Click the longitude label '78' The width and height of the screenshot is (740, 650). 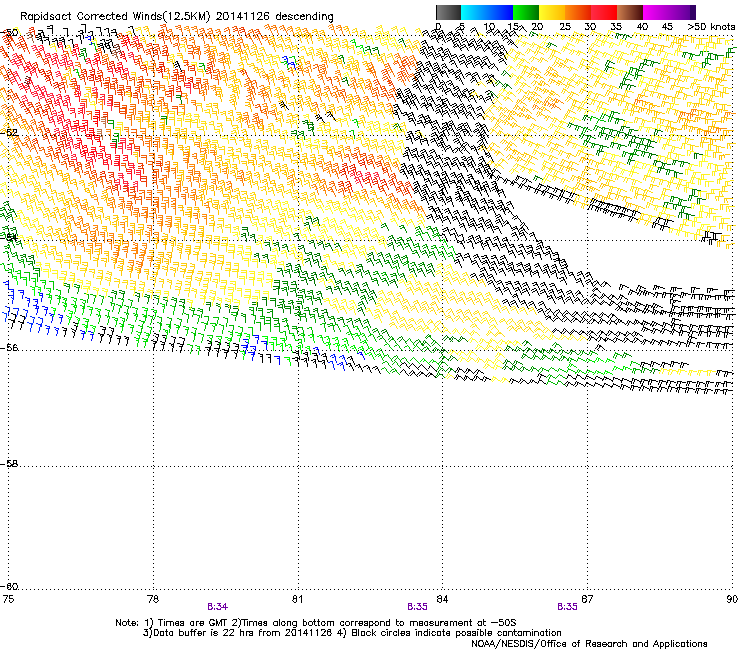[x=153, y=599]
